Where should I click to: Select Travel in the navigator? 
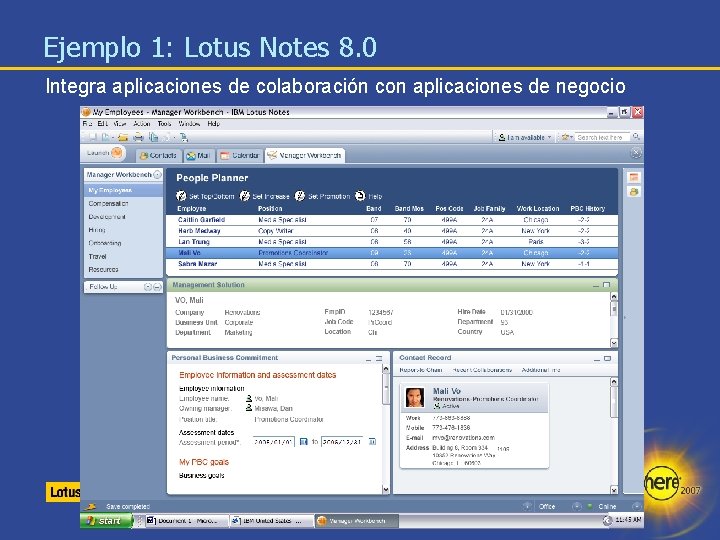tap(97, 256)
